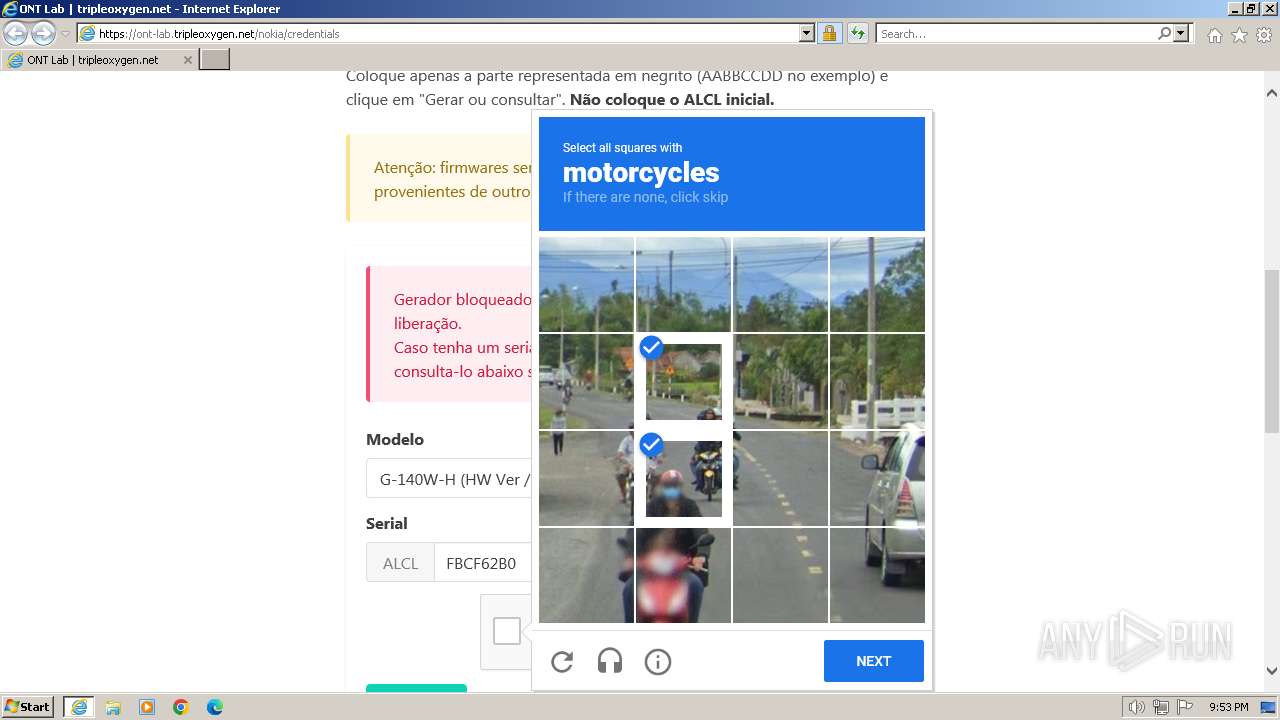Click the vertical scrollbar thumb

1272,350
